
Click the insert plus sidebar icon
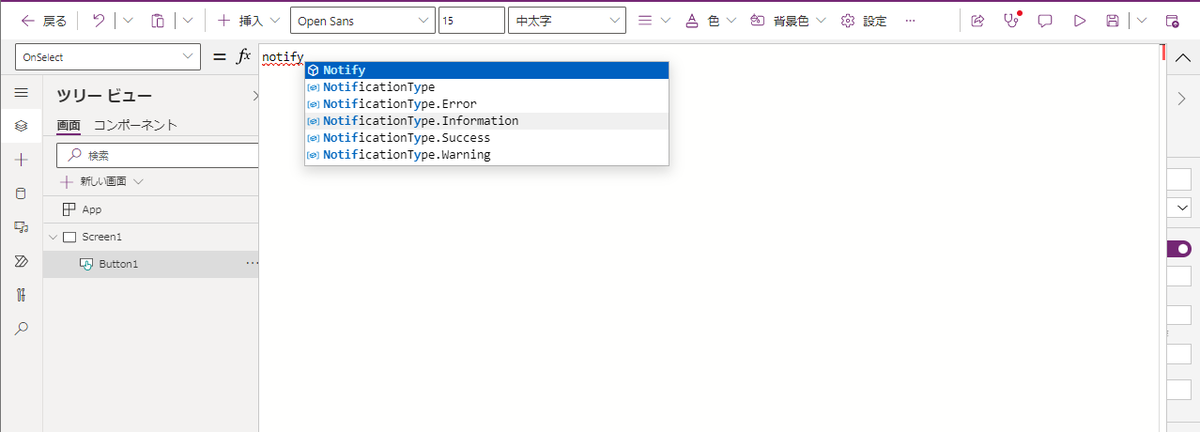point(21,160)
